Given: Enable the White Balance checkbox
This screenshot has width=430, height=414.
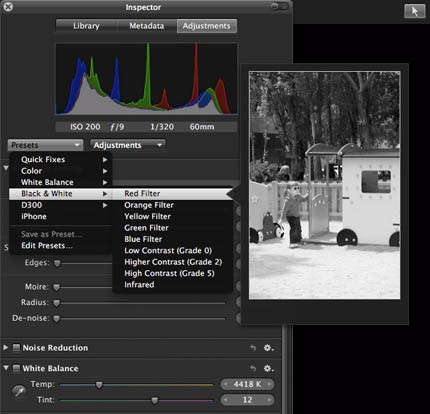Looking at the screenshot, I should coord(16,369).
